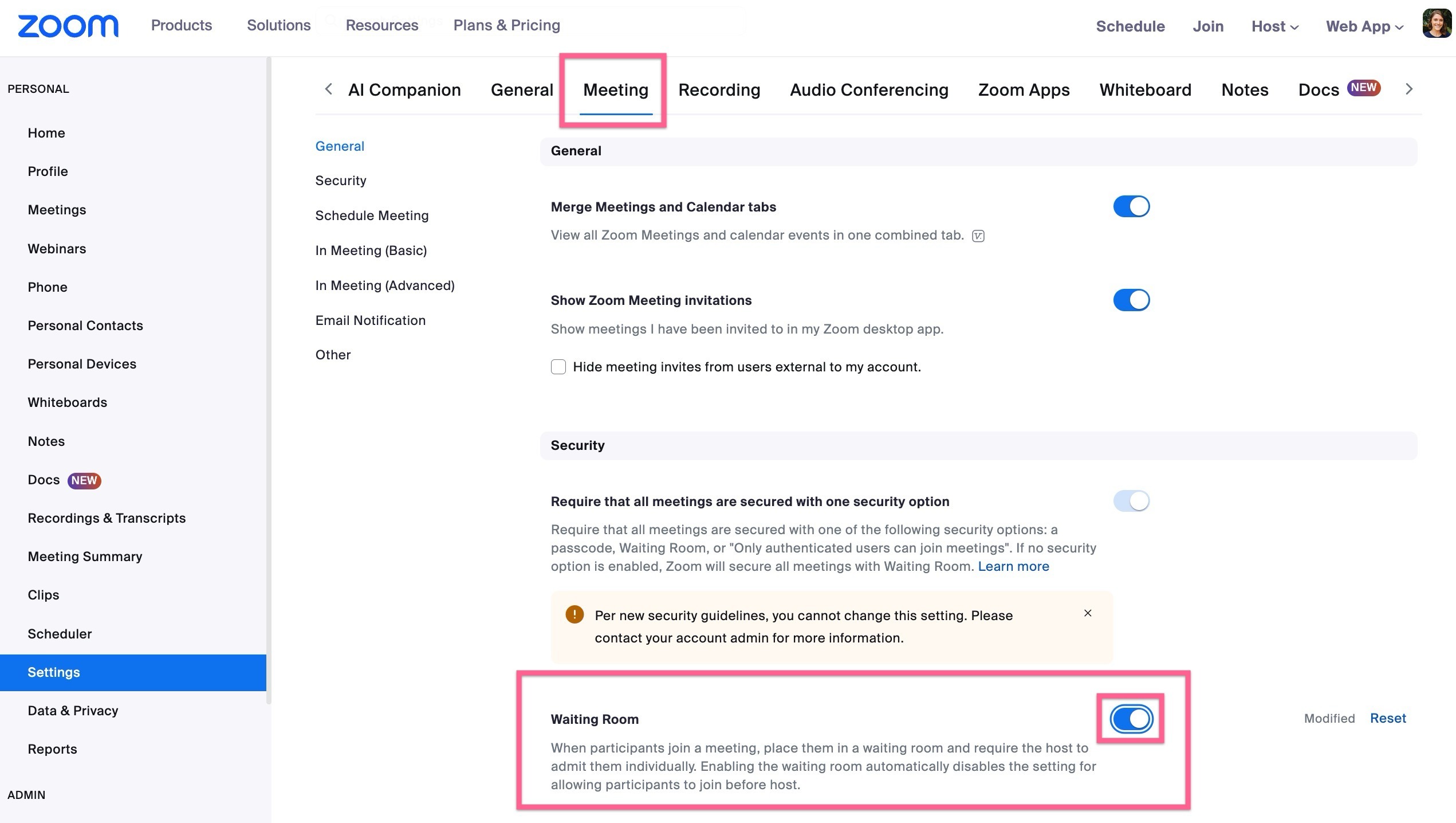This screenshot has width=1456, height=823.
Task: Reset the Waiting Room setting
Action: click(x=1387, y=718)
